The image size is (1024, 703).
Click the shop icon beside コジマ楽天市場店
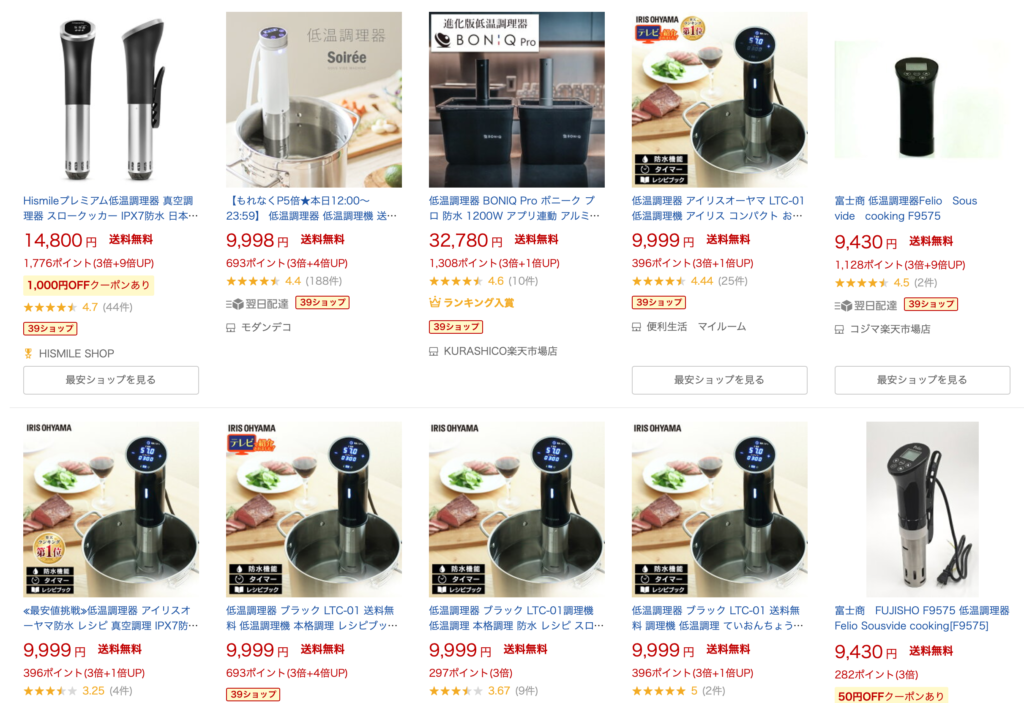coord(839,329)
